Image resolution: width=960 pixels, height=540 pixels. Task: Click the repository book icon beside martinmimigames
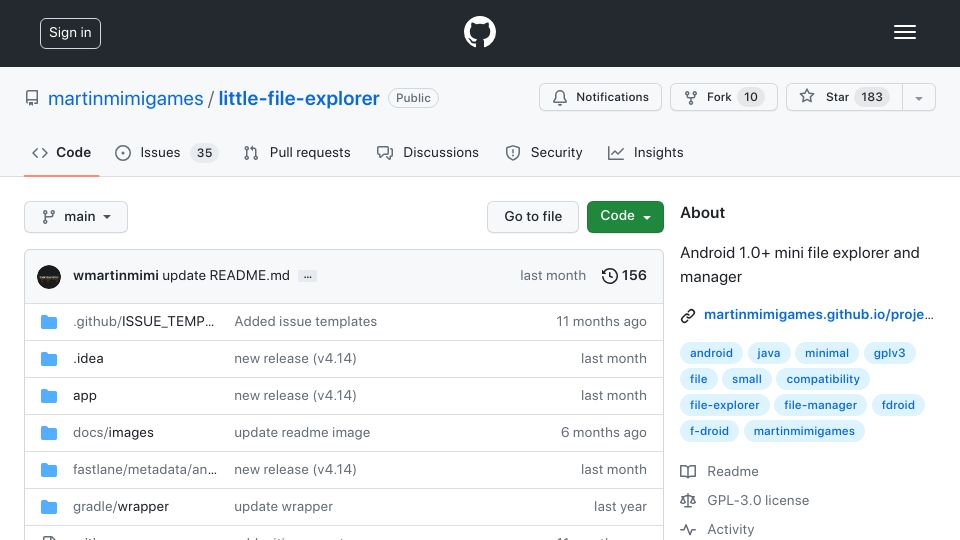click(32, 98)
